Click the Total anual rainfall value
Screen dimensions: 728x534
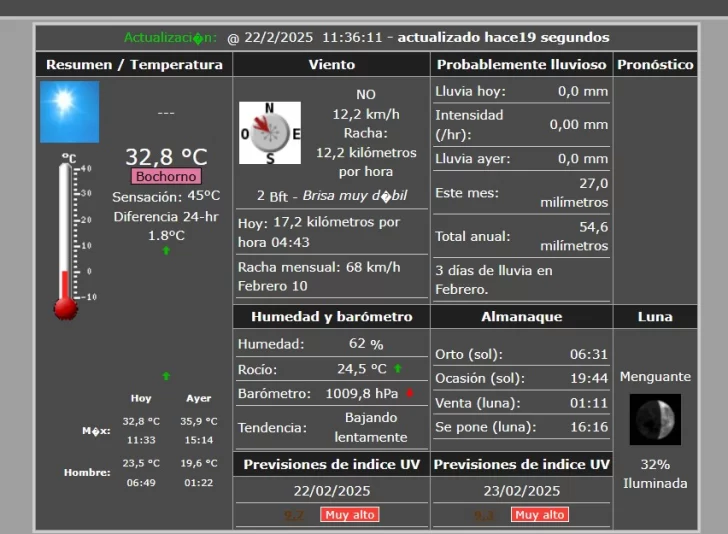click(x=574, y=237)
